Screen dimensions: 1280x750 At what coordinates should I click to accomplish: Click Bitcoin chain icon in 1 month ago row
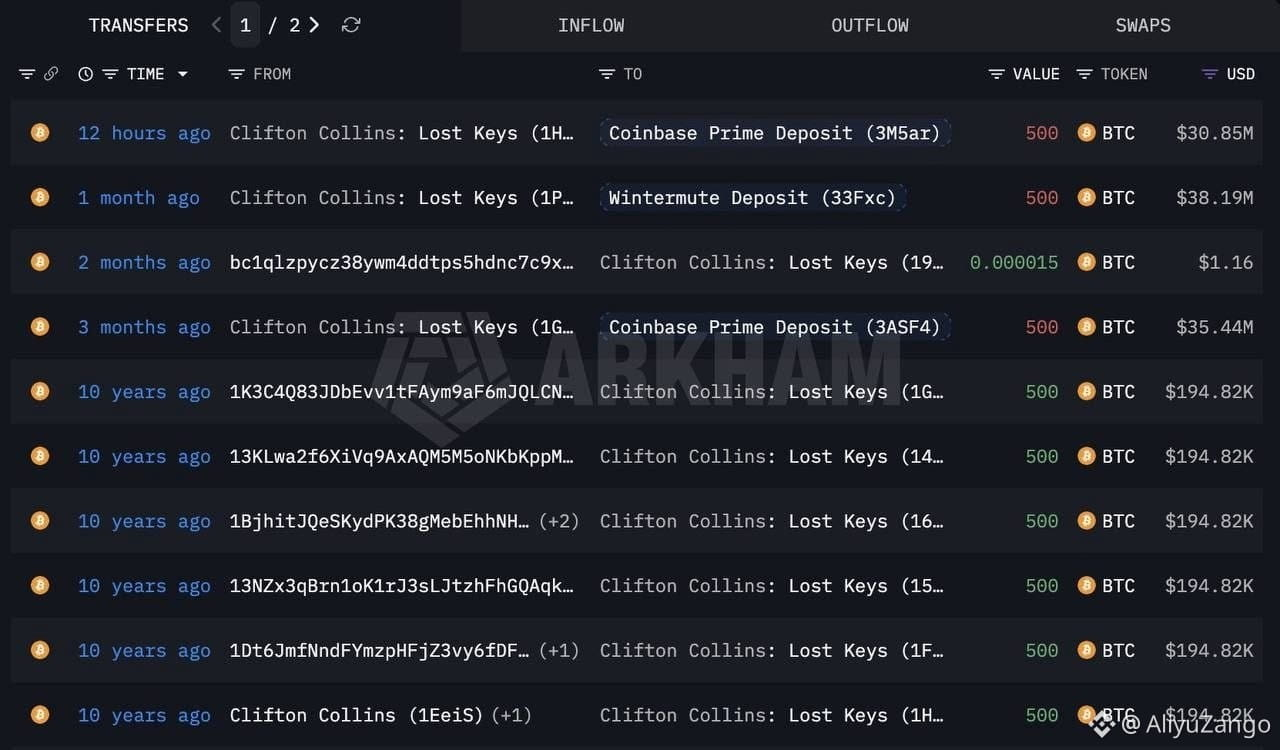coord(40,197)
